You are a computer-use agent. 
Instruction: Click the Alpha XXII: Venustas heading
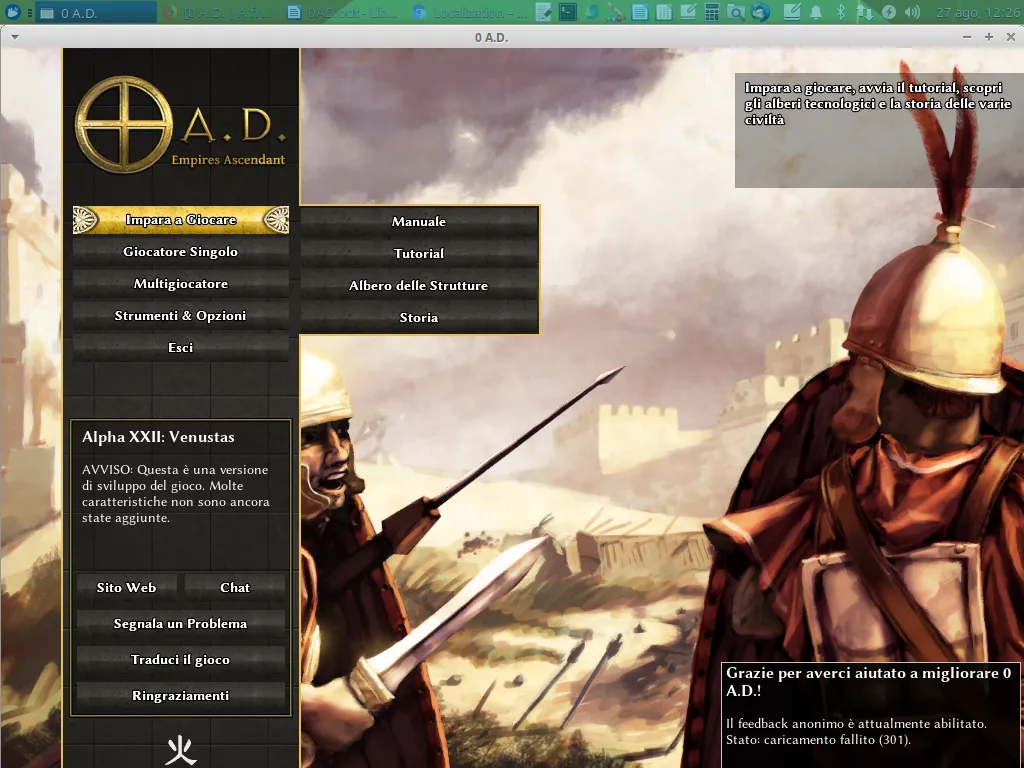[158, 437]
